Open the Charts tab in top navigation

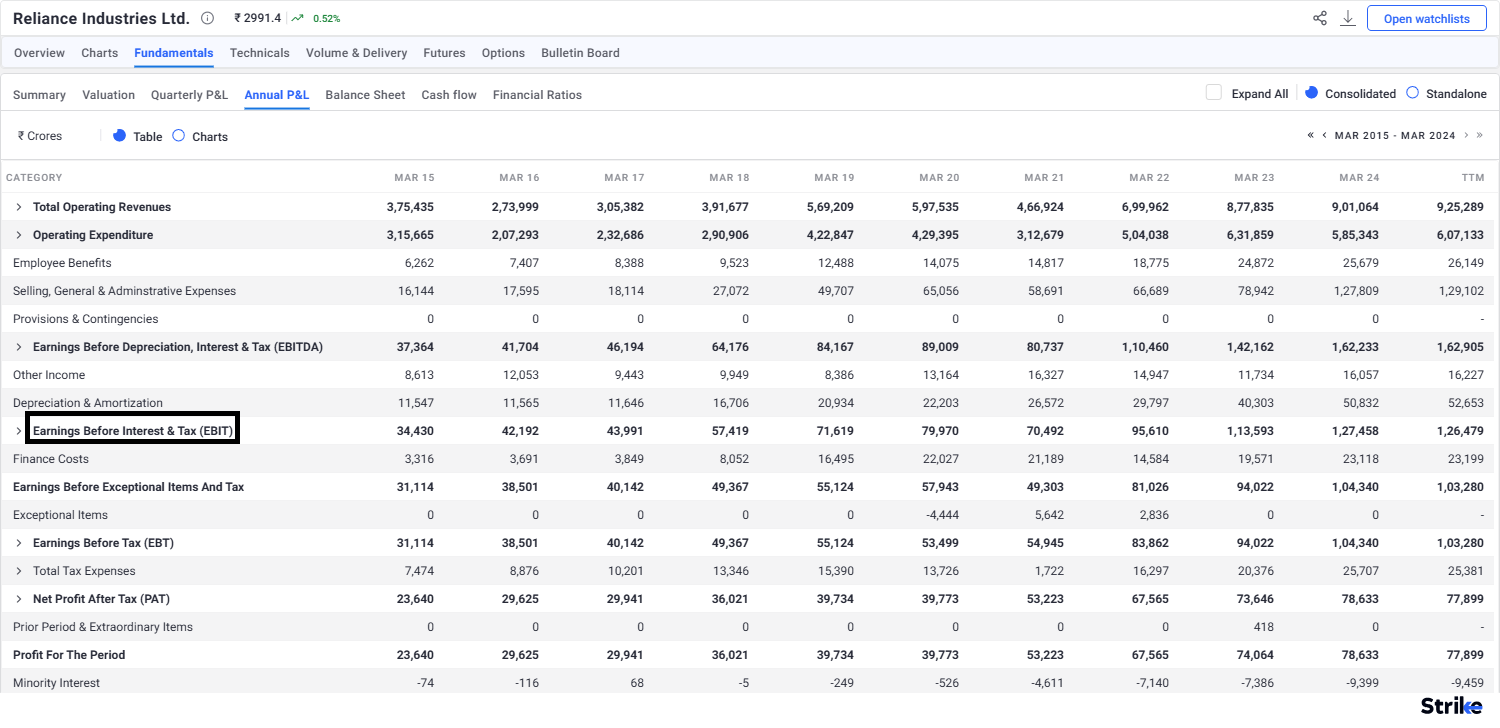[99, 53]
